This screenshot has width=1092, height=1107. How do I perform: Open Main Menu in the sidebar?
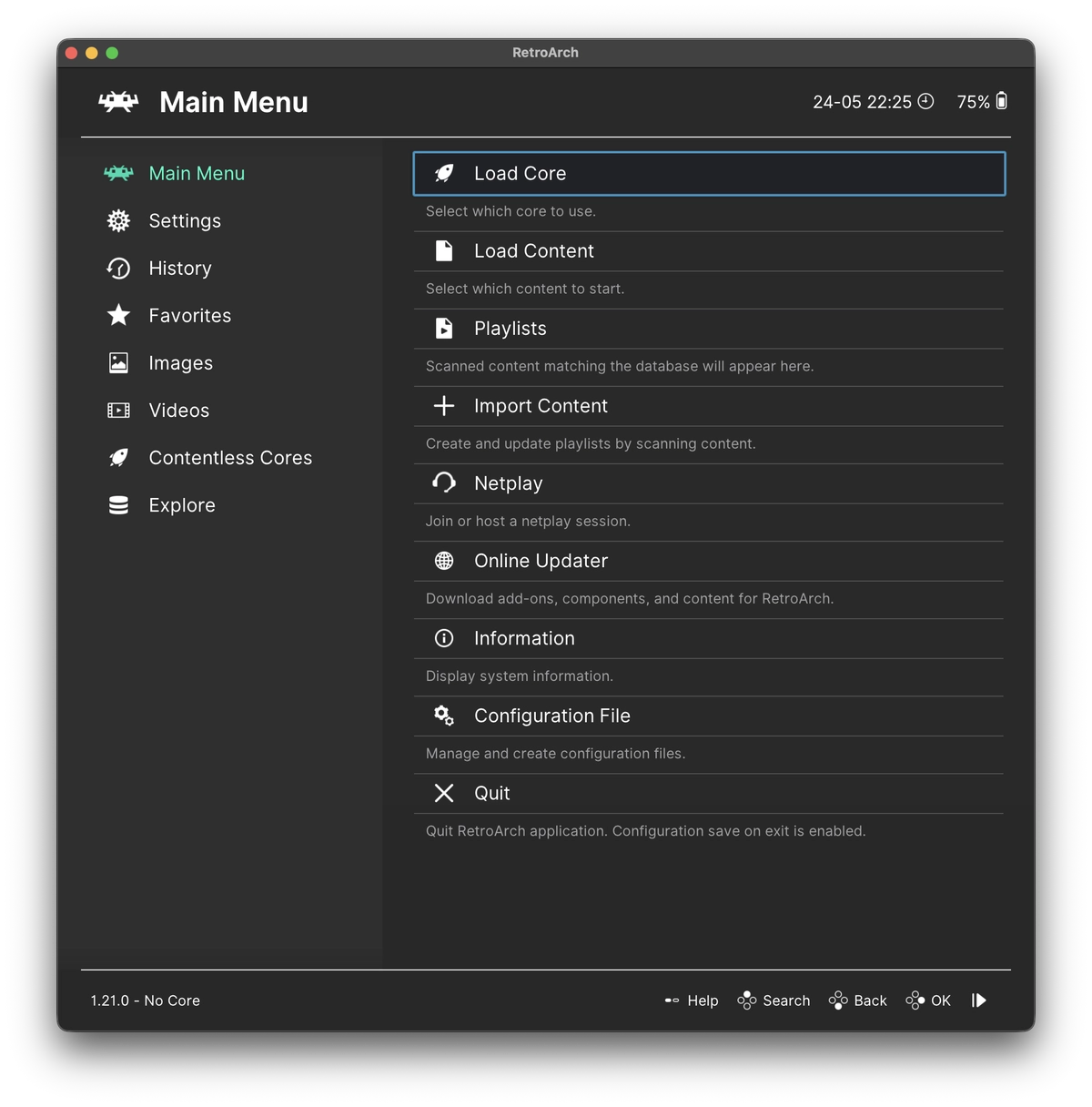pos(197,173)
